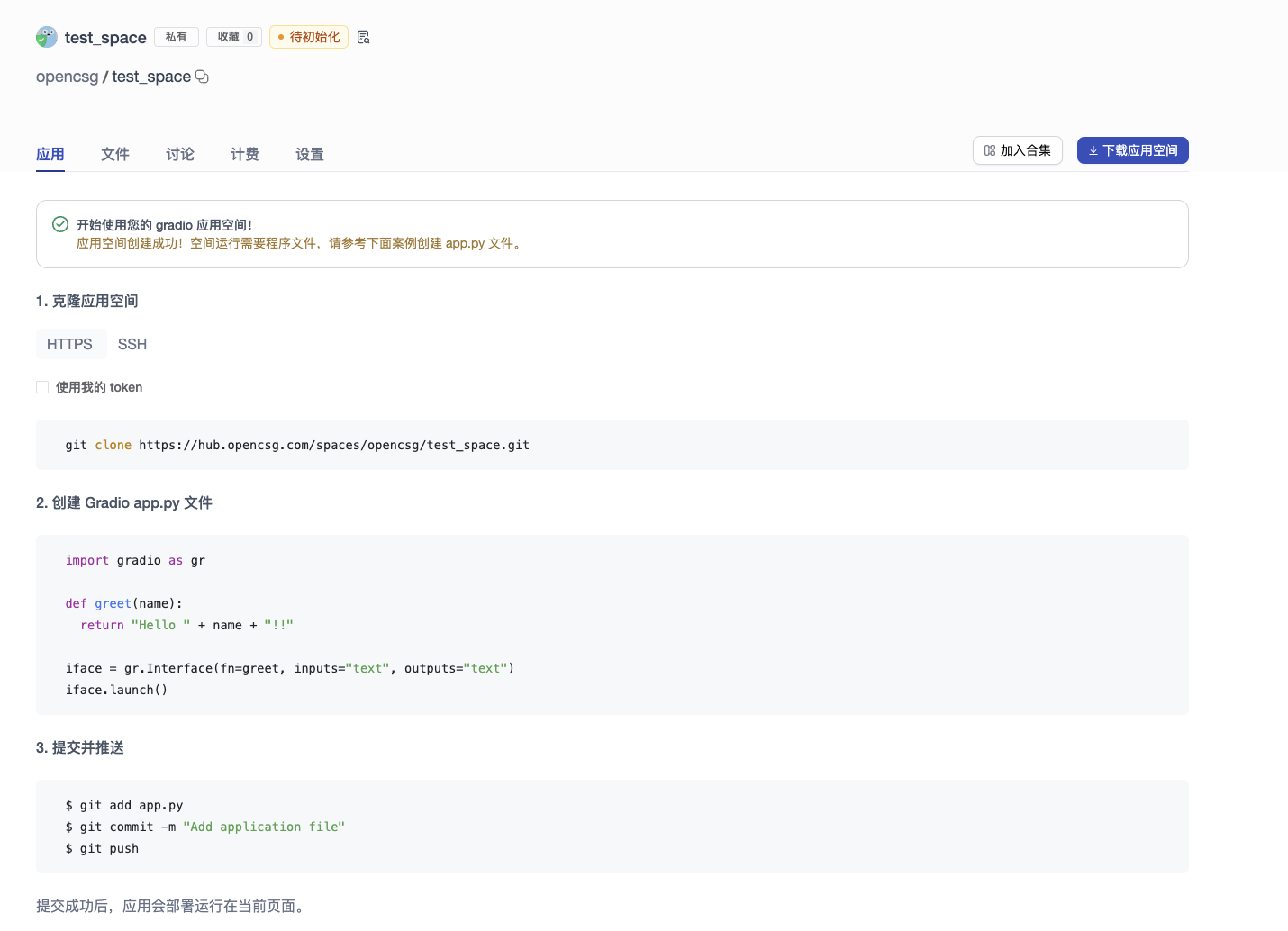
Task: Open the 计费 billing tab
Action: (x=245, y=154)
